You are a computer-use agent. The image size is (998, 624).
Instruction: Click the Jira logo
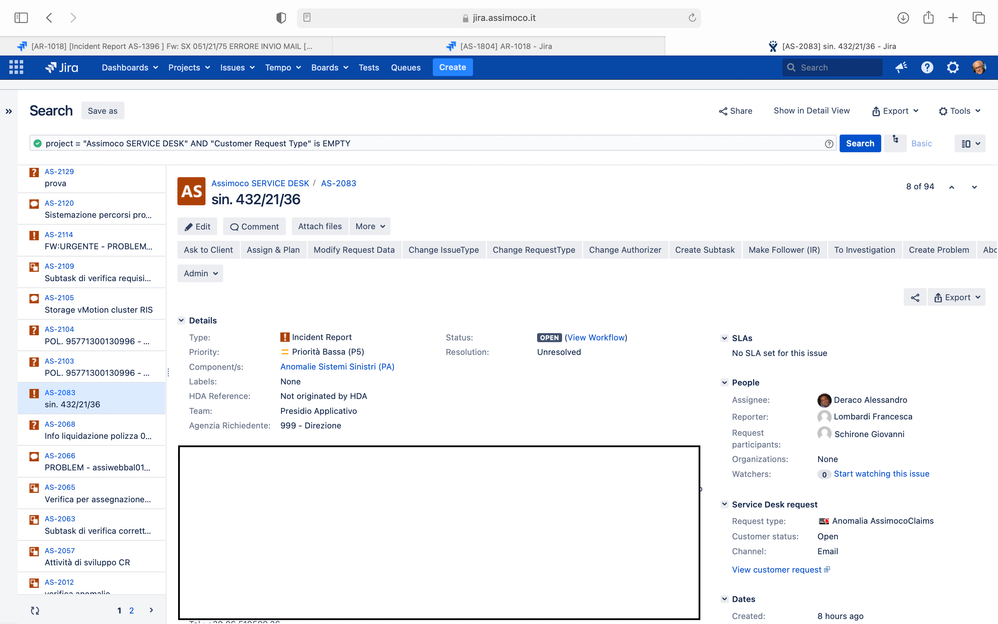point(60,67)
